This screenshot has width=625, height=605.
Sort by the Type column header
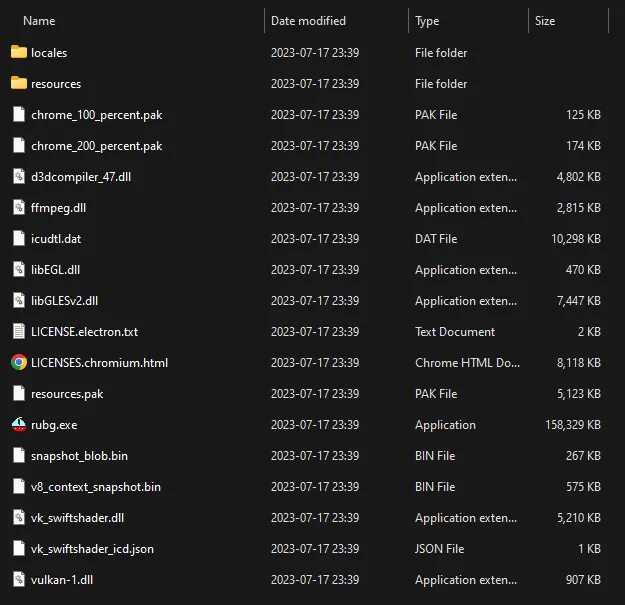point(427,21)
